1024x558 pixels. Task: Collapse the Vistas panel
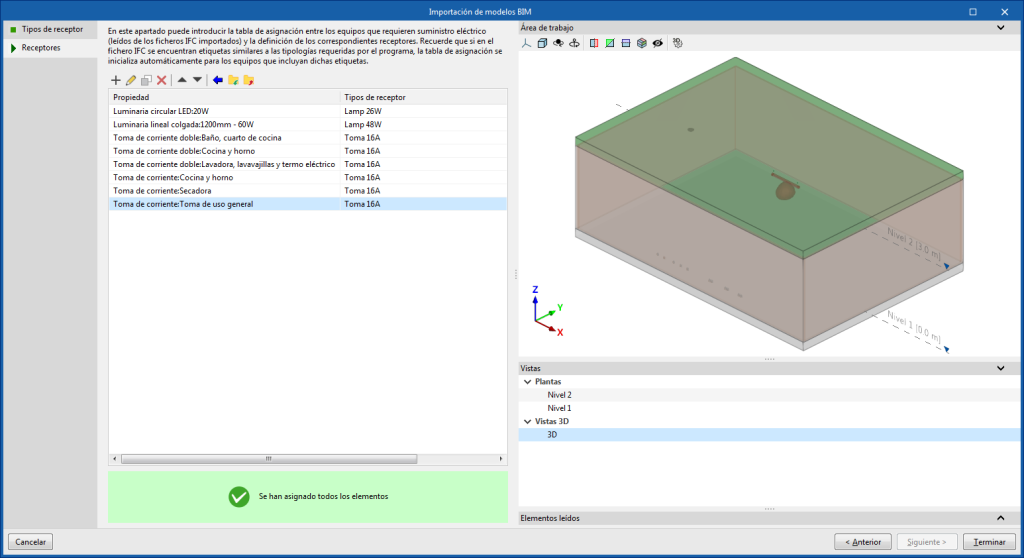point(1000,369)
